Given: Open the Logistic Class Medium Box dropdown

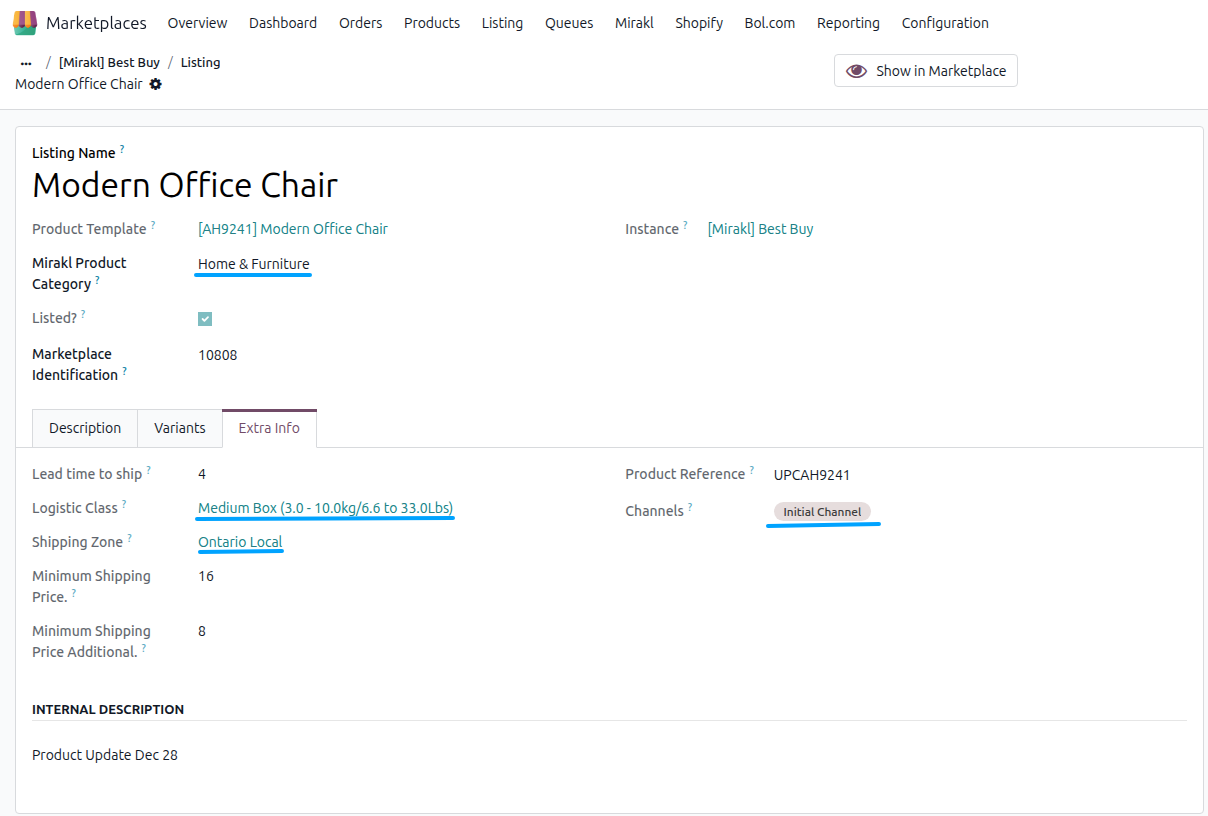Looking at the screenshot, I should [x=326, y=508].
